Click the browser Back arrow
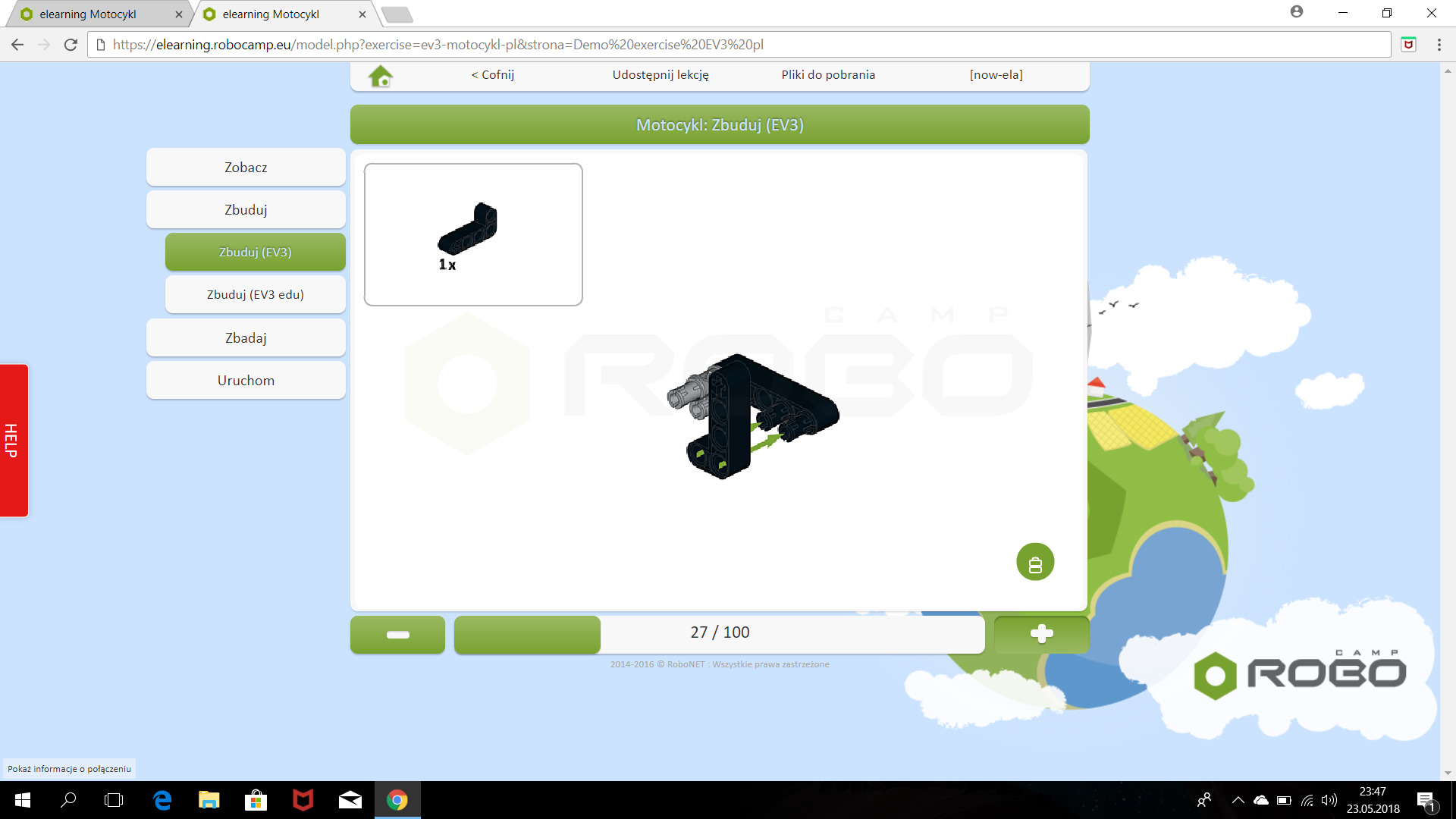The image size is (1456, 819). (17, 45)
